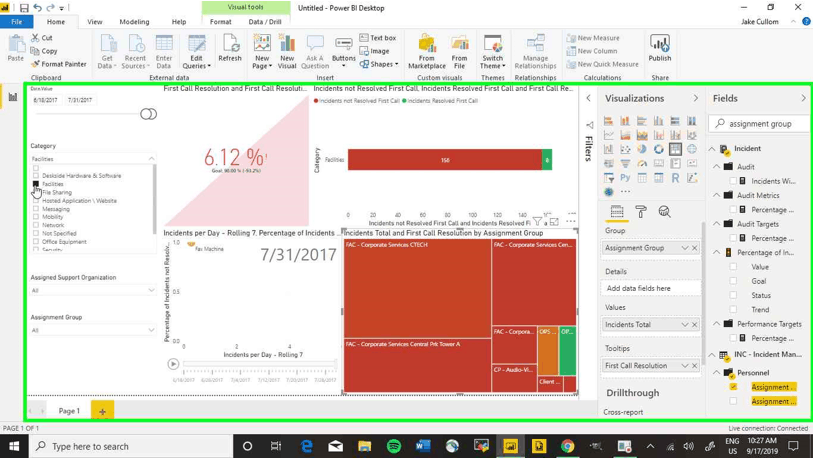The width and height of the screenshot is (815, 460).
Task: Select the Treemap visualization icon
Action: [x=675, y=149]
